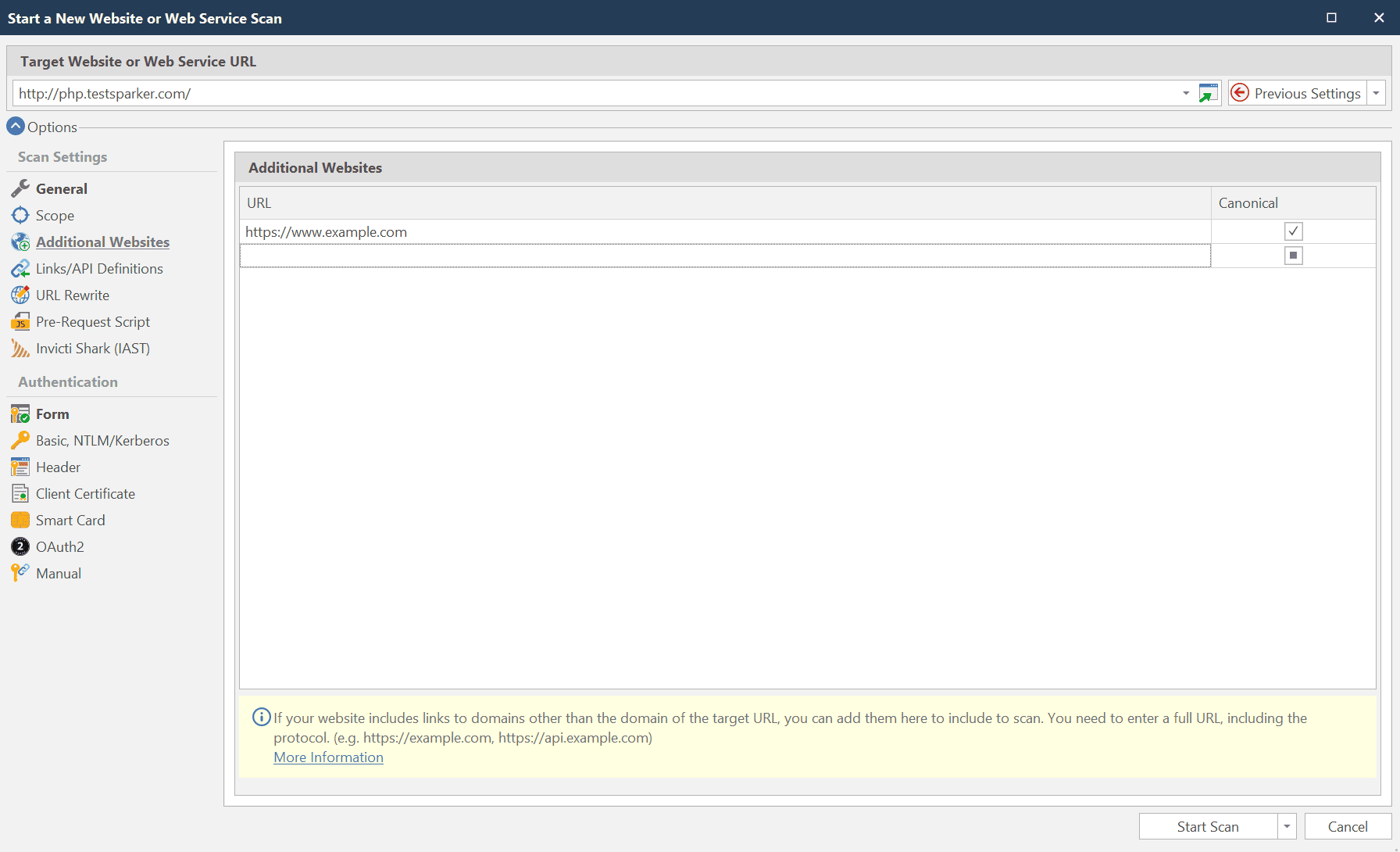
Task: Click the OAuth2 authentication icon
Action: click(x=20, y=546)
